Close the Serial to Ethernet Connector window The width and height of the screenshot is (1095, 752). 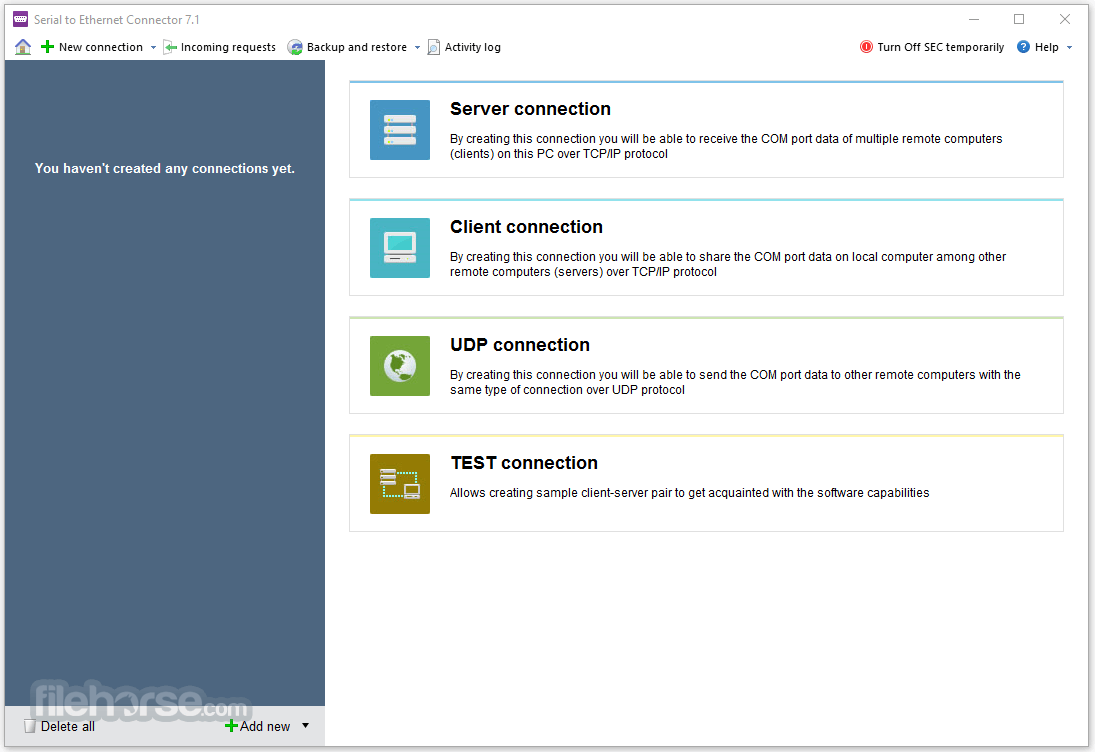click(1064, 20)
